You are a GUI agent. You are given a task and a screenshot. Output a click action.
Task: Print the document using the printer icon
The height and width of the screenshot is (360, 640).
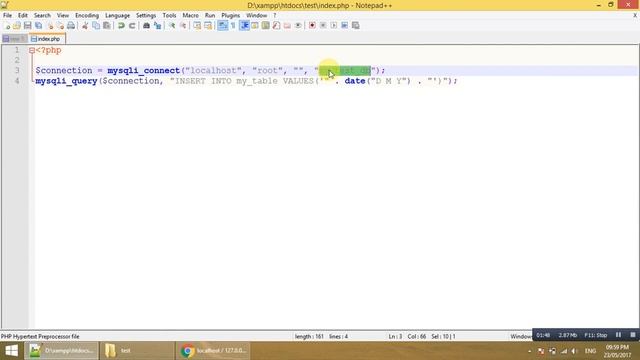pos(71,26)
